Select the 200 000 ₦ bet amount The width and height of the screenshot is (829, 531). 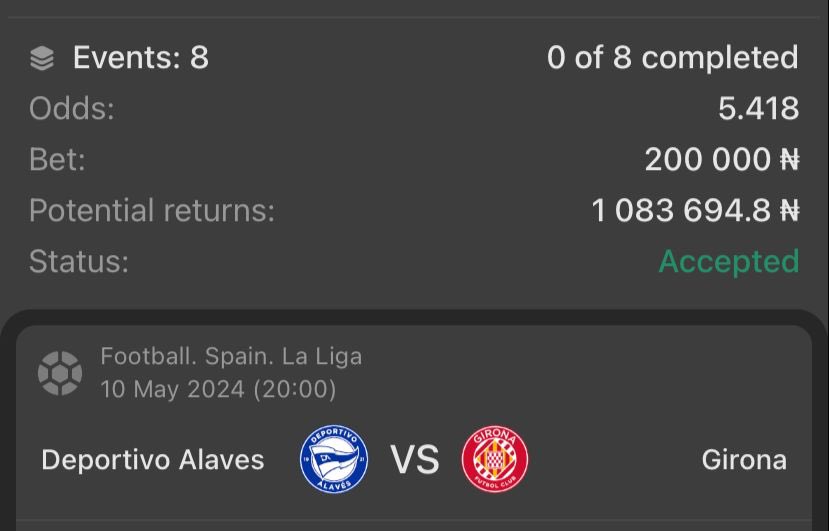[x=721, y=160]
